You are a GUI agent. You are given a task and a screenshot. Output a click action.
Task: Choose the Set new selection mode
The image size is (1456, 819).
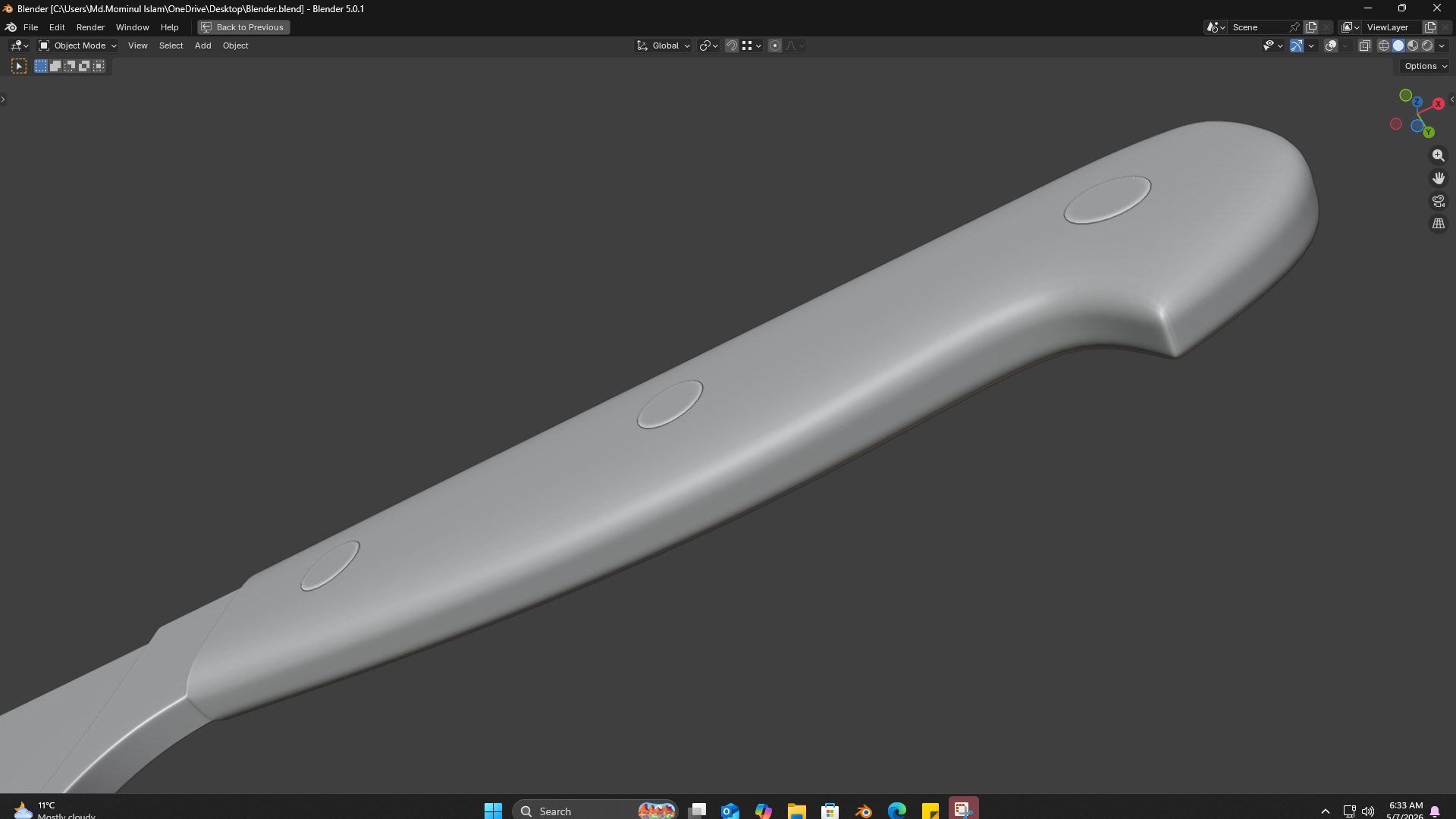(x=41, y=66)
